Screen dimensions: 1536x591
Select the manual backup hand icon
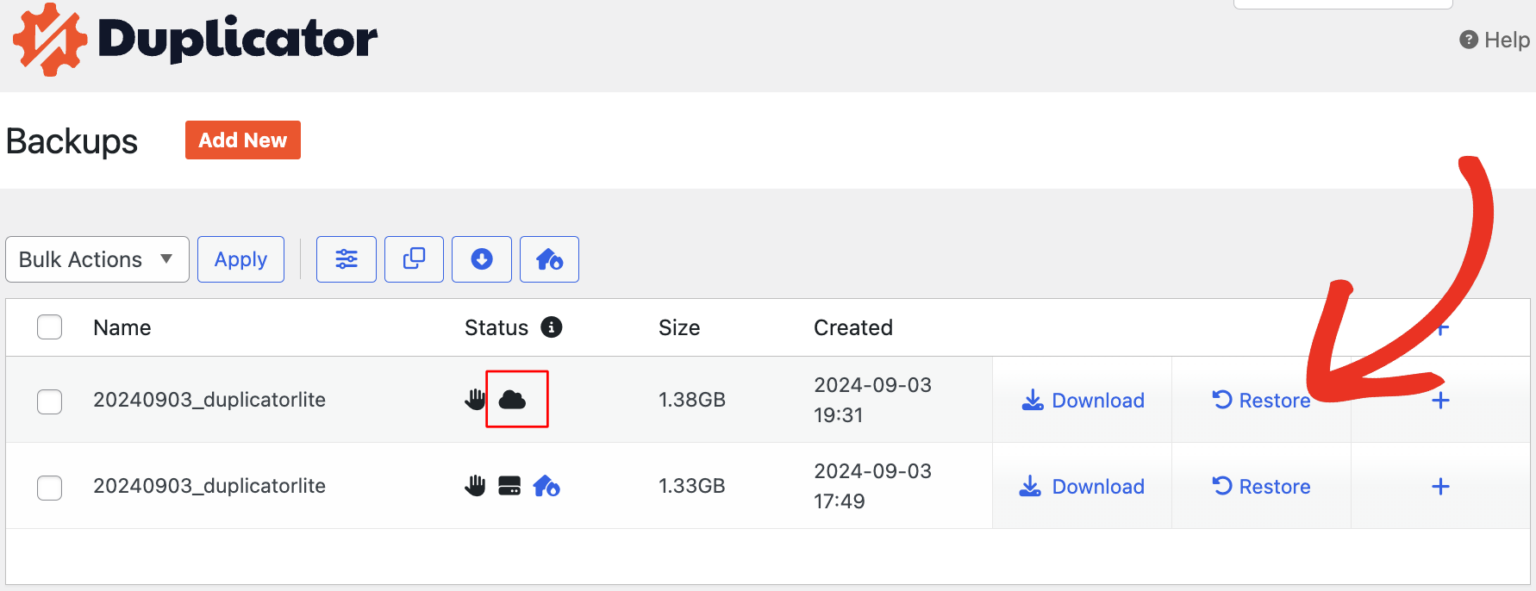pos(475,399)
